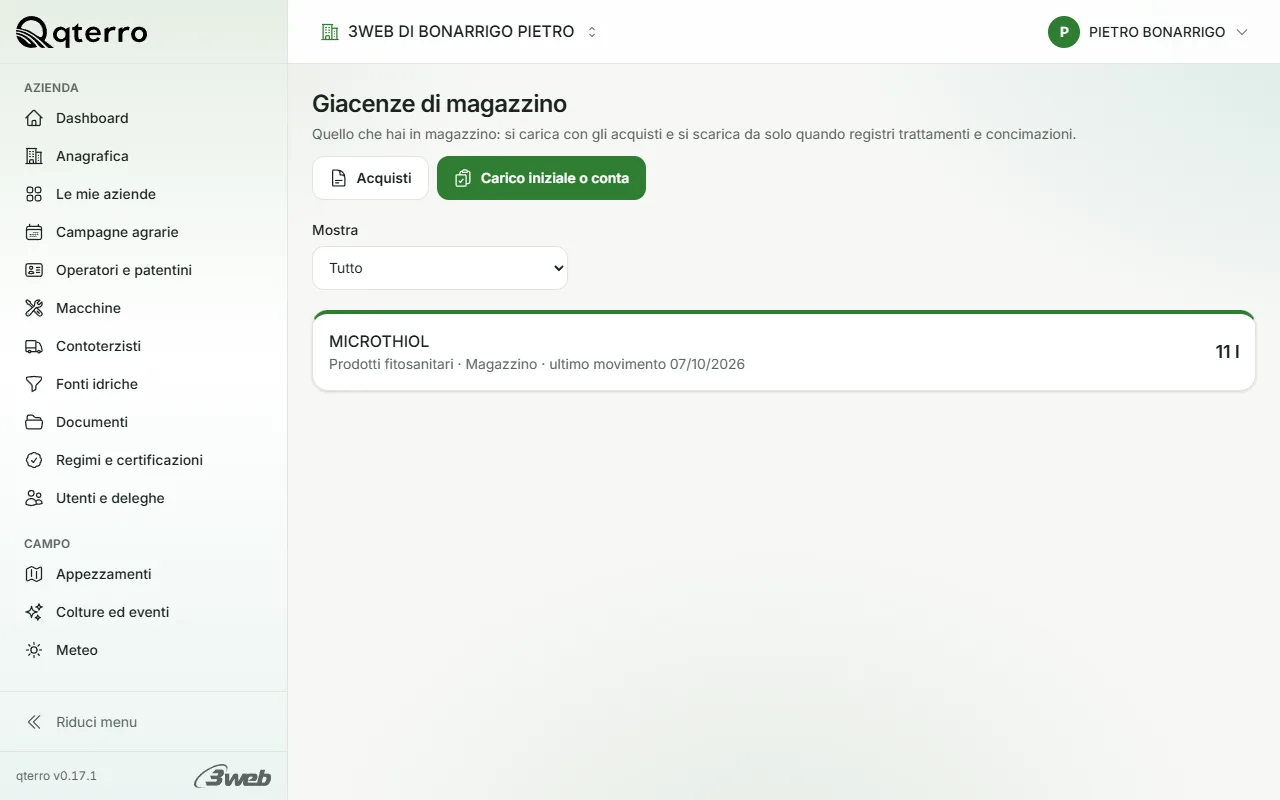The width and height of the screenshot is (1280, 800).
Task: Click the Riduci menu double-chevron icon
Action: point(34,722)
